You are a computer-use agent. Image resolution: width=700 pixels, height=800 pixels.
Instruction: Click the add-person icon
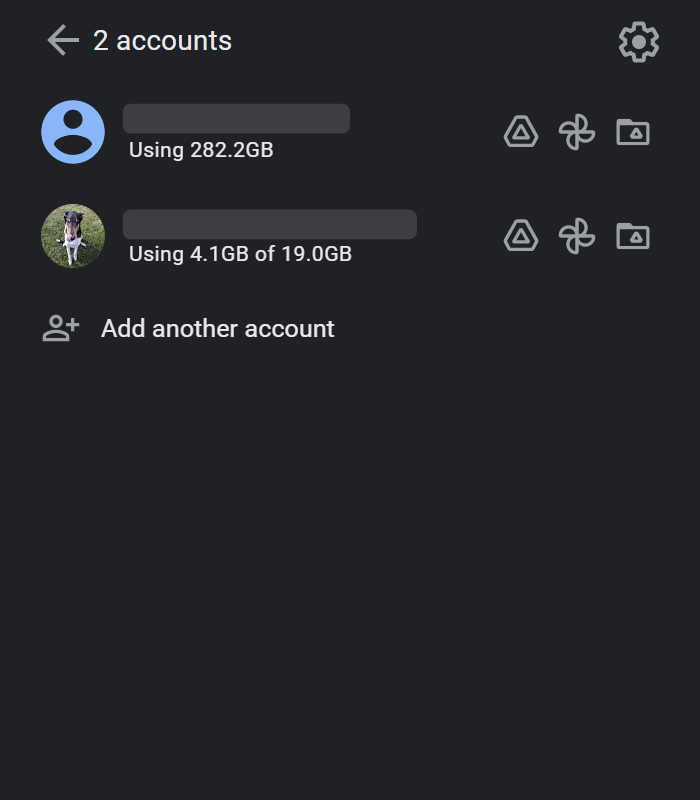click(61, 328)
